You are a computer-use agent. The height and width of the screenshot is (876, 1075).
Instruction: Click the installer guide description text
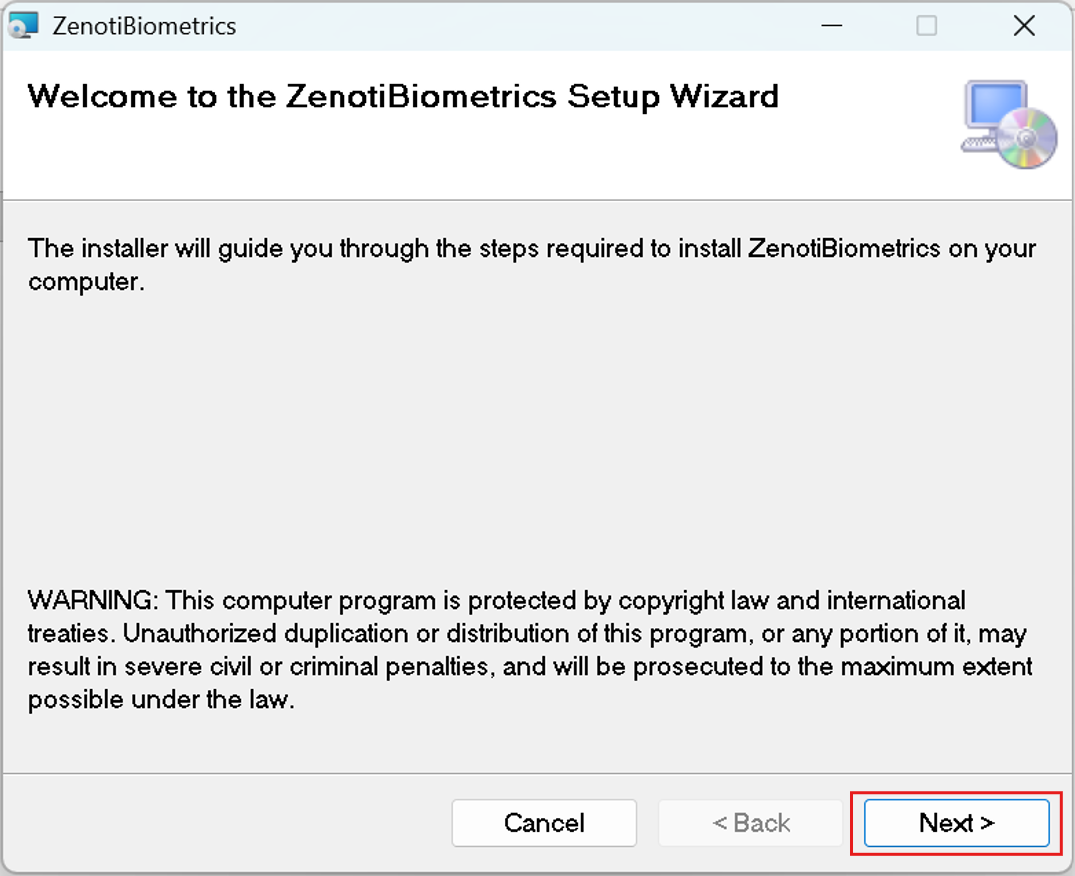click(530, 264)
